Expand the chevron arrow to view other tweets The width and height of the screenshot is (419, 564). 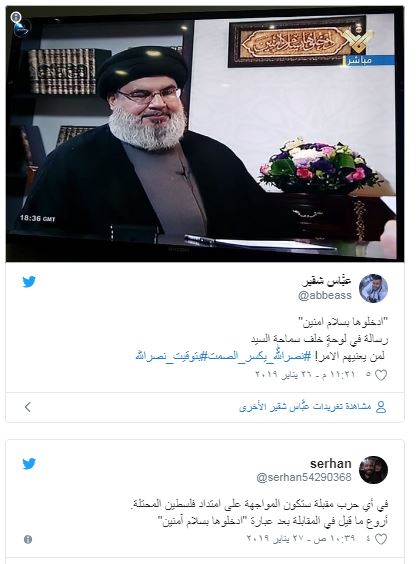point(27,407)
